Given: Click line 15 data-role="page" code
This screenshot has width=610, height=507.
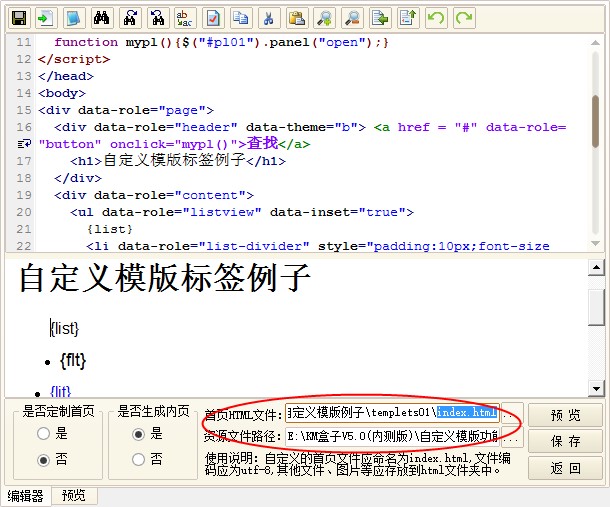Looking at the screenshot, I should click(x=126, y=111).
